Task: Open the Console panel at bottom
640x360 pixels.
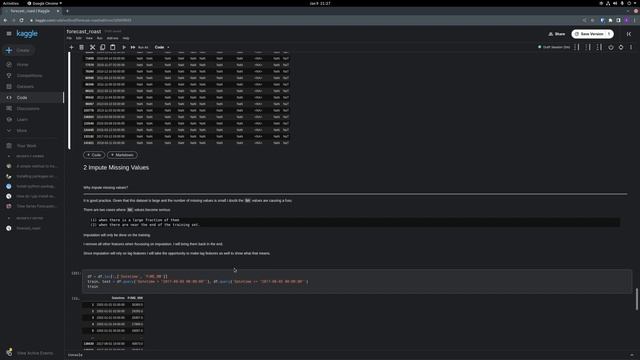Action: (x=75, y=355)
